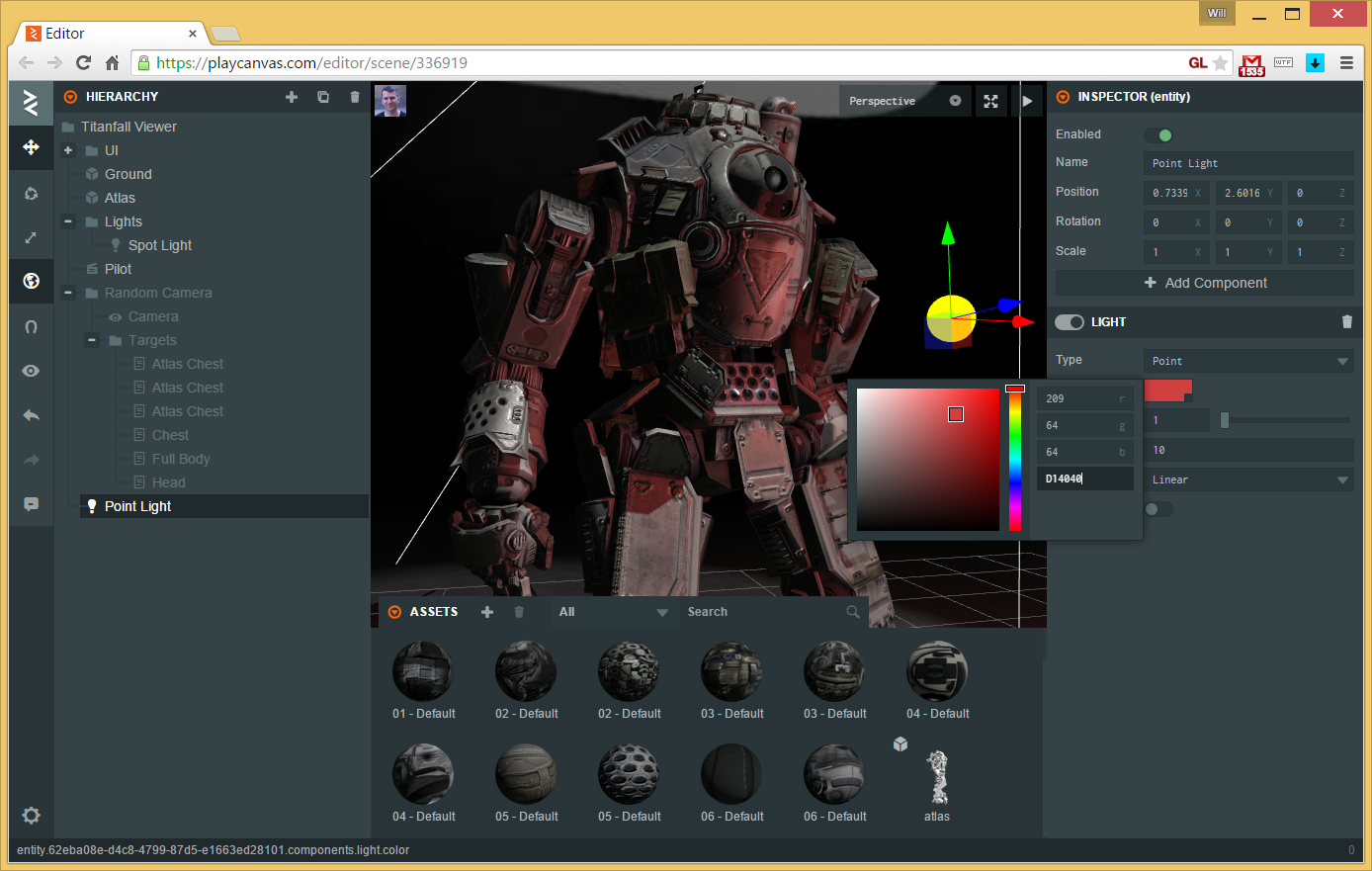This screenshot has height=871, width=1372.
Task: Select the Head target entity
Action: click(x=168, y=482)
